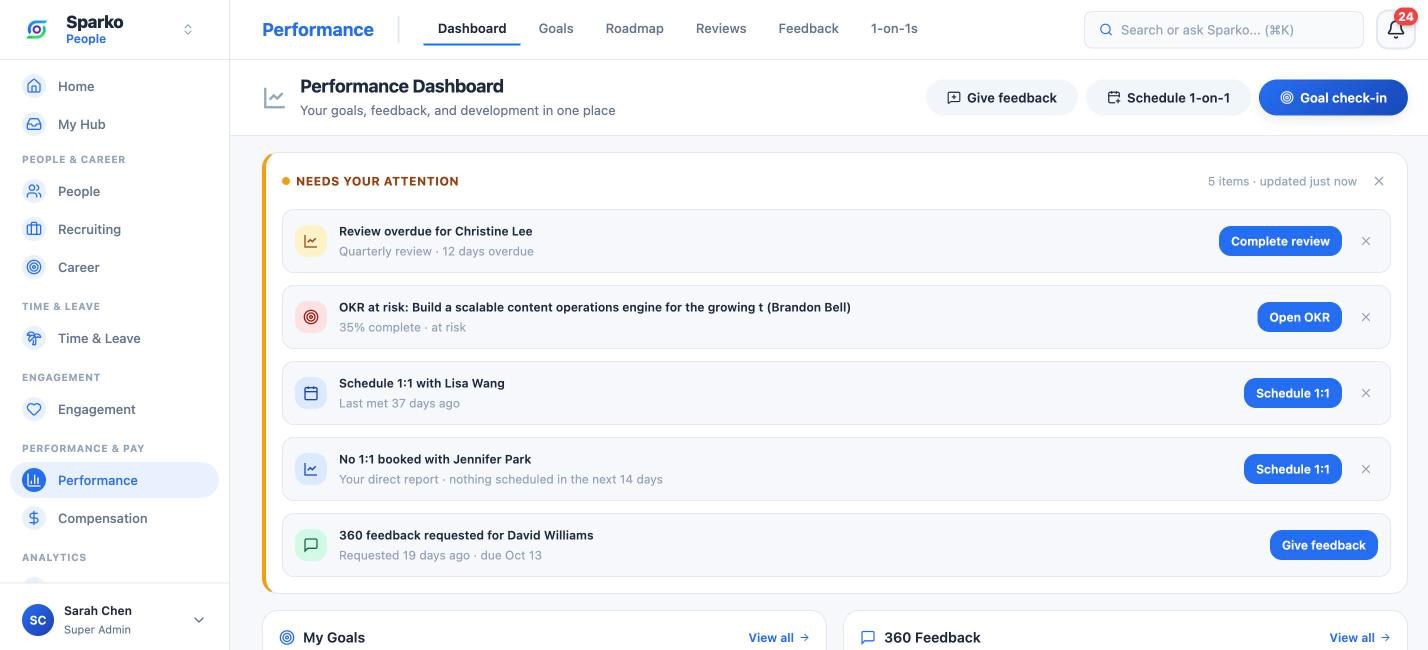Viewport: 1428px width, 650px height.
Task: Switch to the Reviews tab
Action: click(721, 29)
